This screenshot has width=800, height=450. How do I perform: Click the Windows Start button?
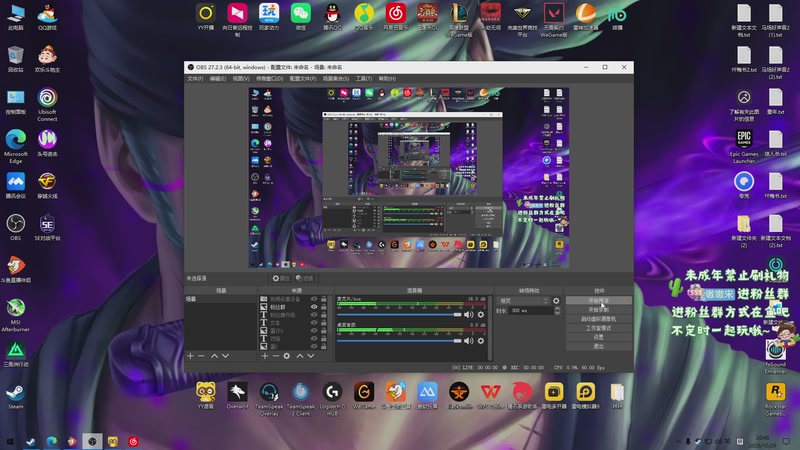[x=10, y=442]
